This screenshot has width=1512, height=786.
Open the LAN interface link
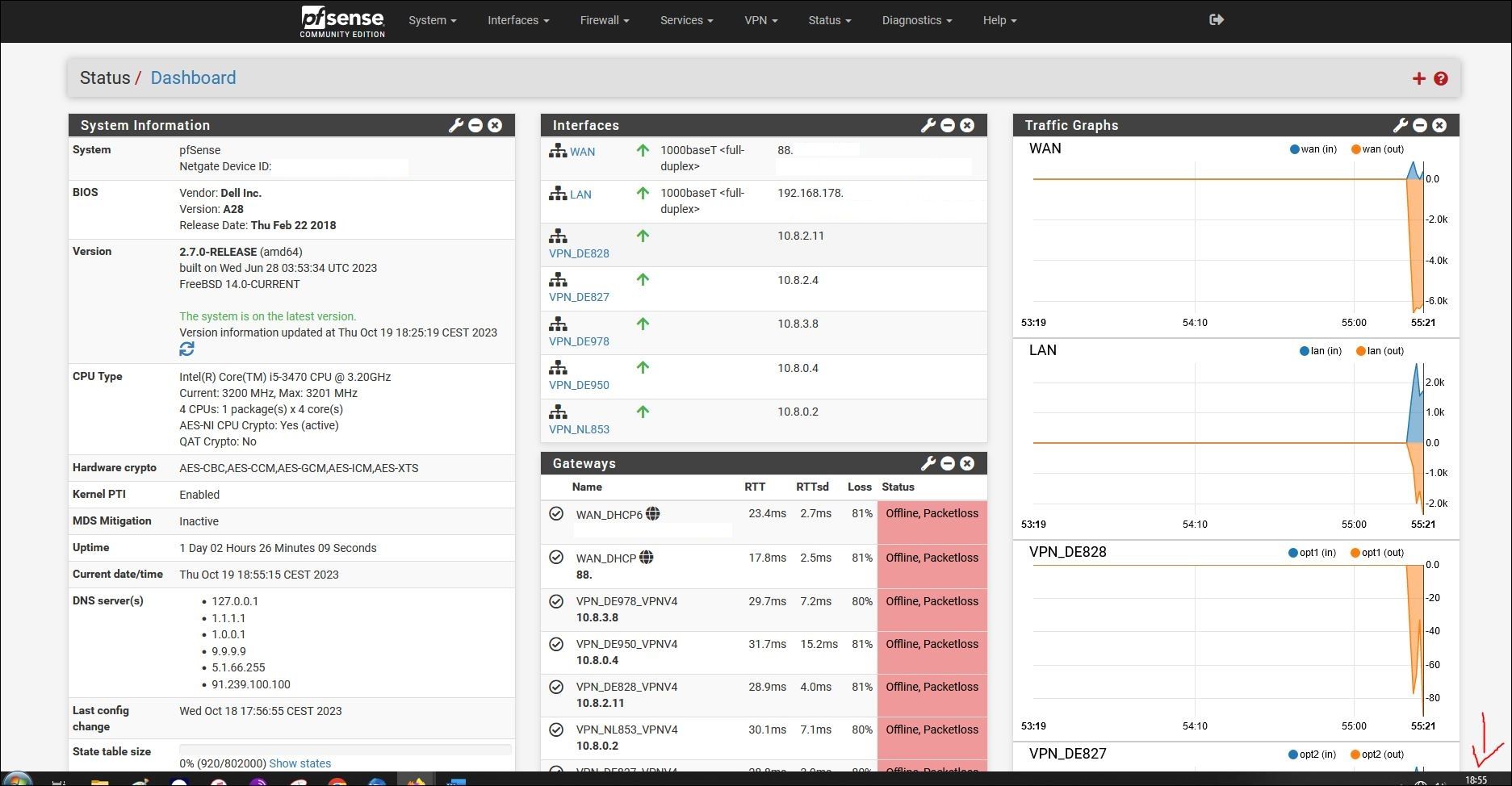[580, 194]
